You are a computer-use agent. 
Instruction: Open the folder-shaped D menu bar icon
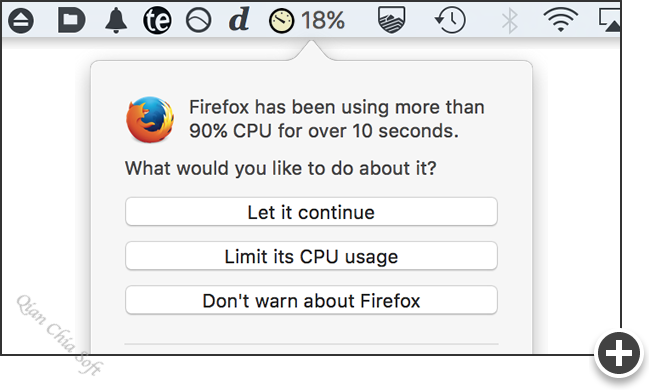(x=71, y=19)
